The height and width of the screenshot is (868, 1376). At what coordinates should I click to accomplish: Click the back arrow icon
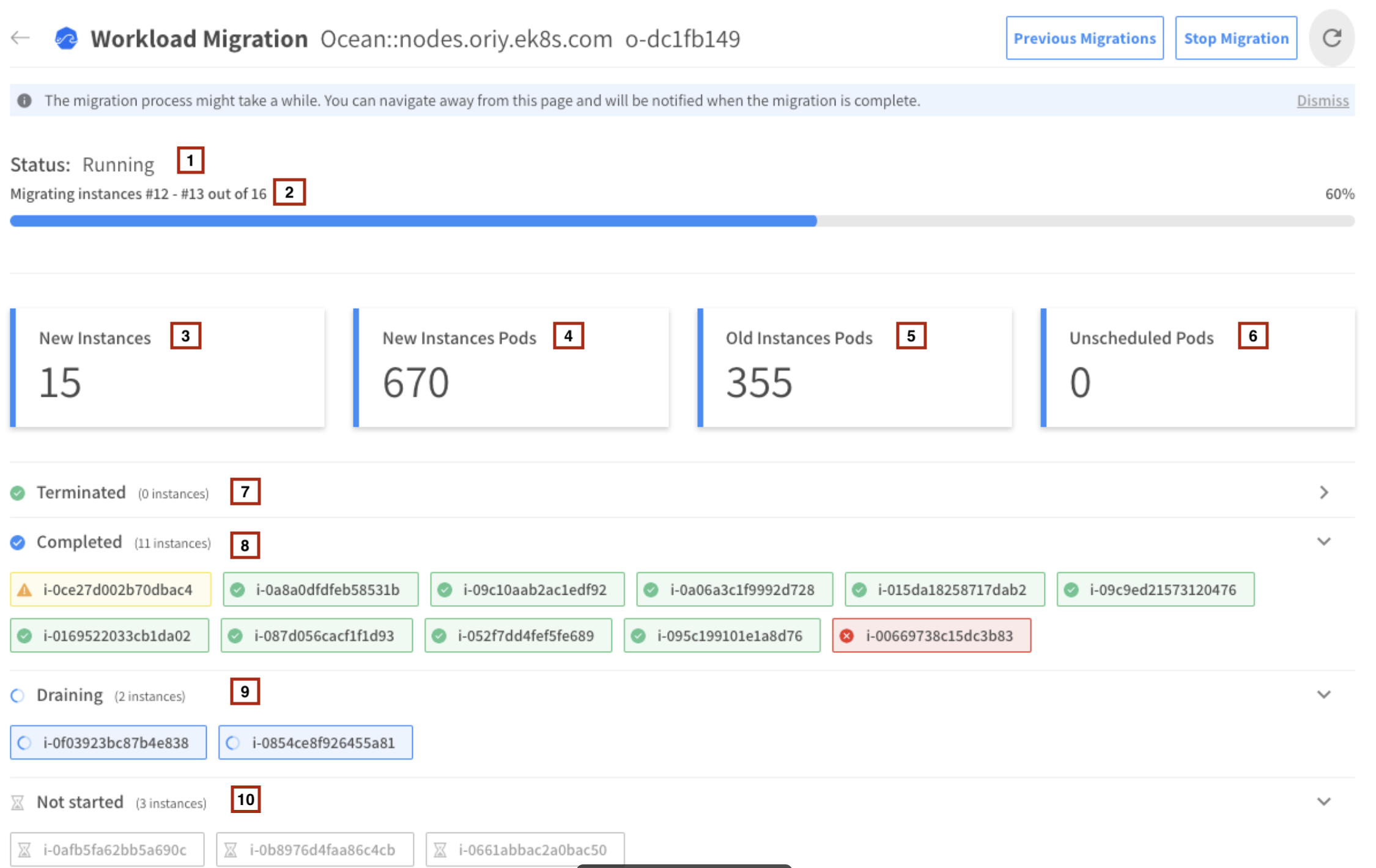point(20,38)
